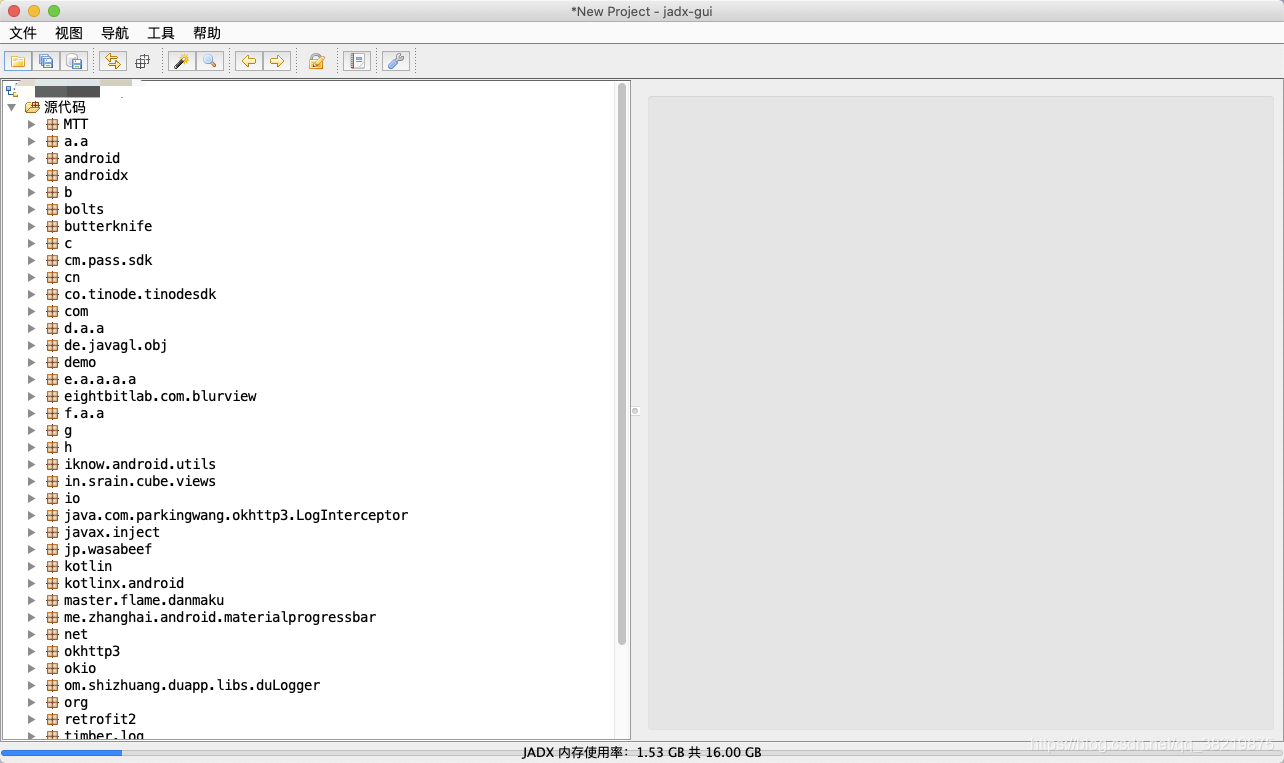Toggle the Sync with editor arrows icon

(113, 61)
